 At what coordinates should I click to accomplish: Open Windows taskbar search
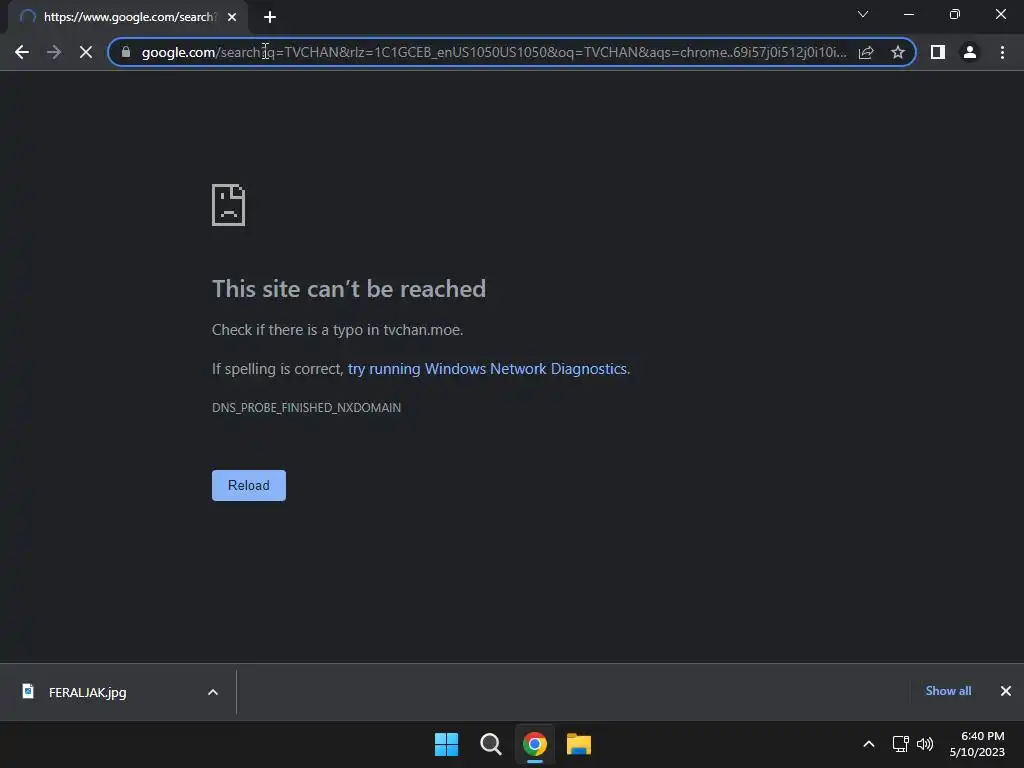click(490, 744)
